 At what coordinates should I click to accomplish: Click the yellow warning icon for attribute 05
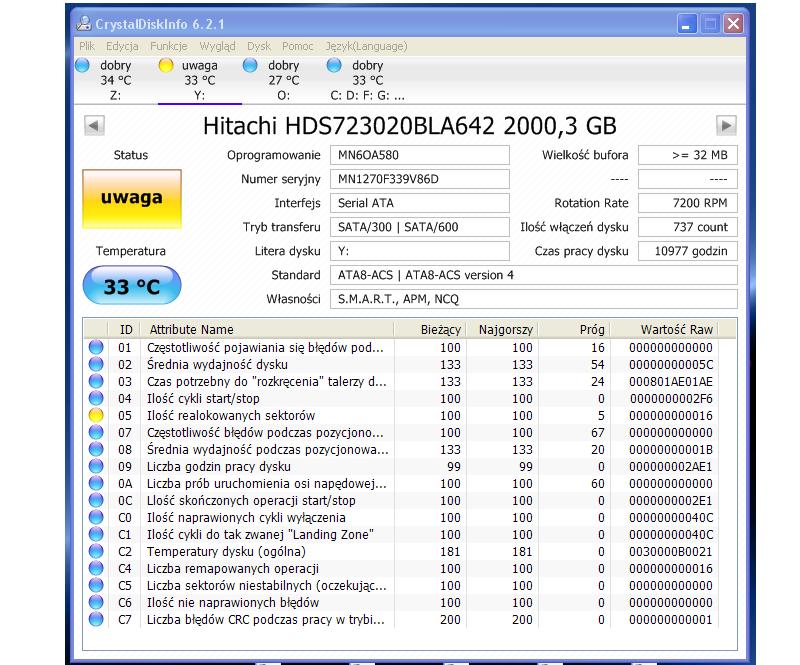point(96,415)
